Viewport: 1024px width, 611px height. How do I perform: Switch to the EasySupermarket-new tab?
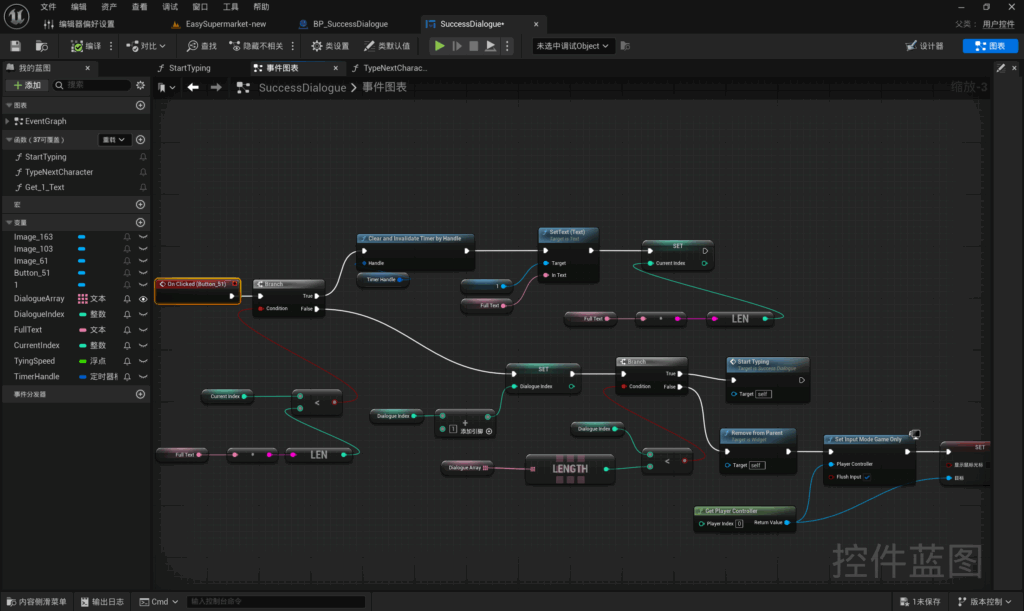225,24
